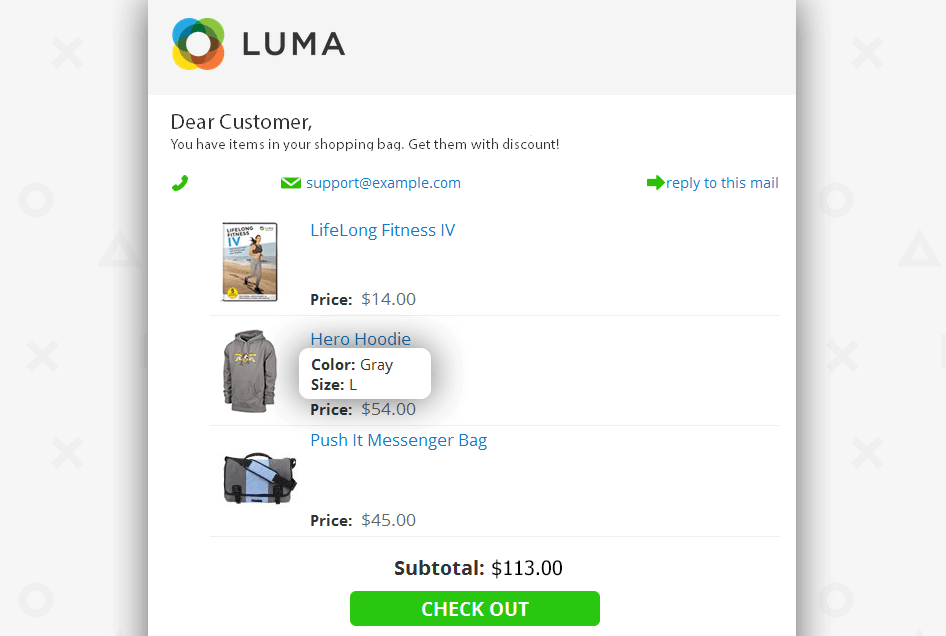Click the LUMA brand name text
Screen dimensions: 946x636
294,45
